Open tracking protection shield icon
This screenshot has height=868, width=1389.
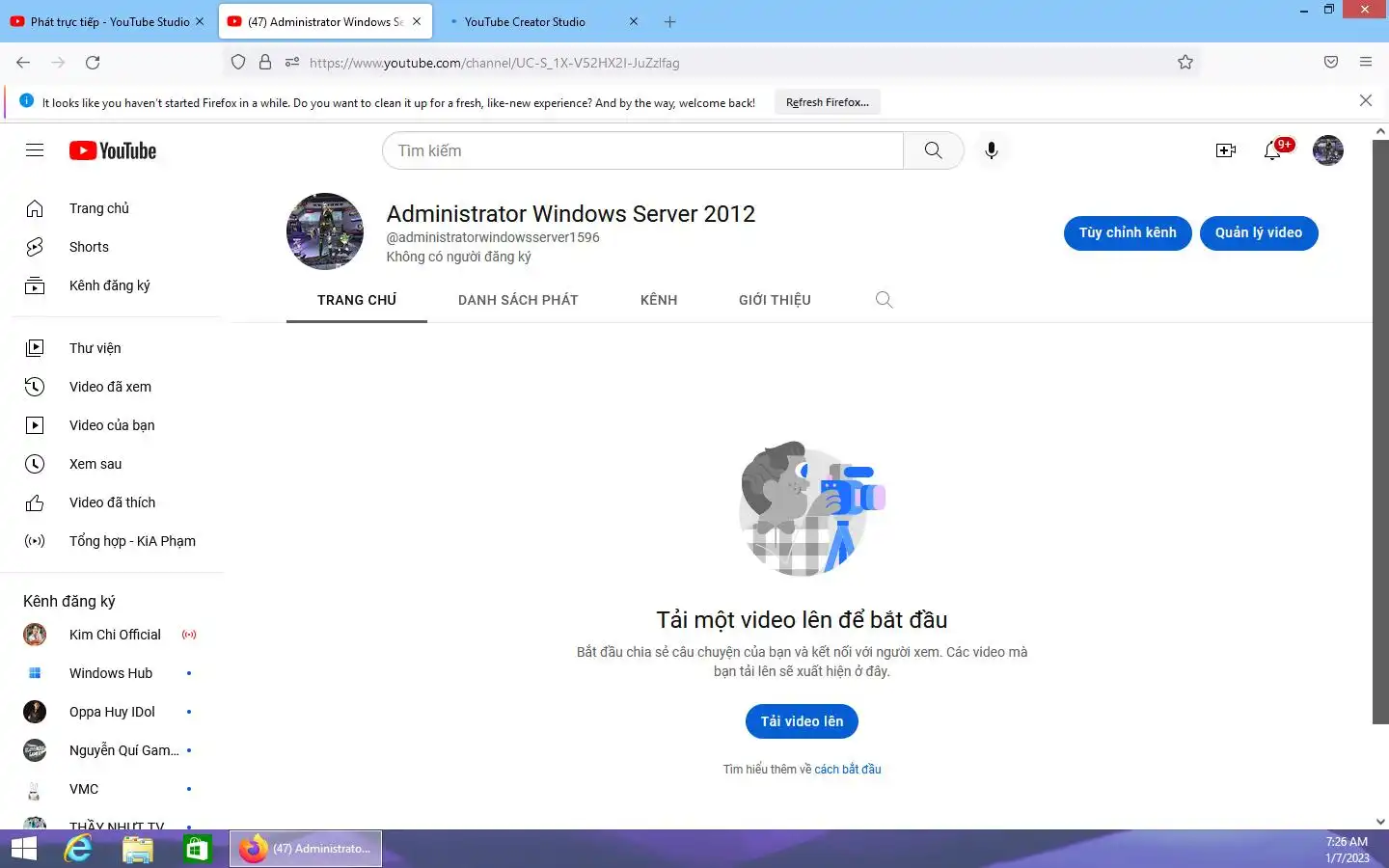click(238, 63)
